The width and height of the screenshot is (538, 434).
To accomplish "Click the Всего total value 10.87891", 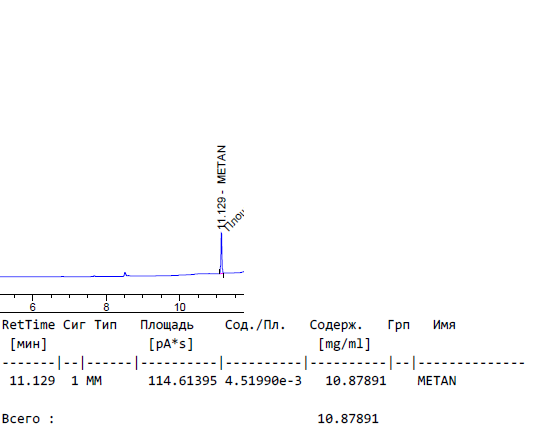I will pyautogui.click(x=348, y=419).
